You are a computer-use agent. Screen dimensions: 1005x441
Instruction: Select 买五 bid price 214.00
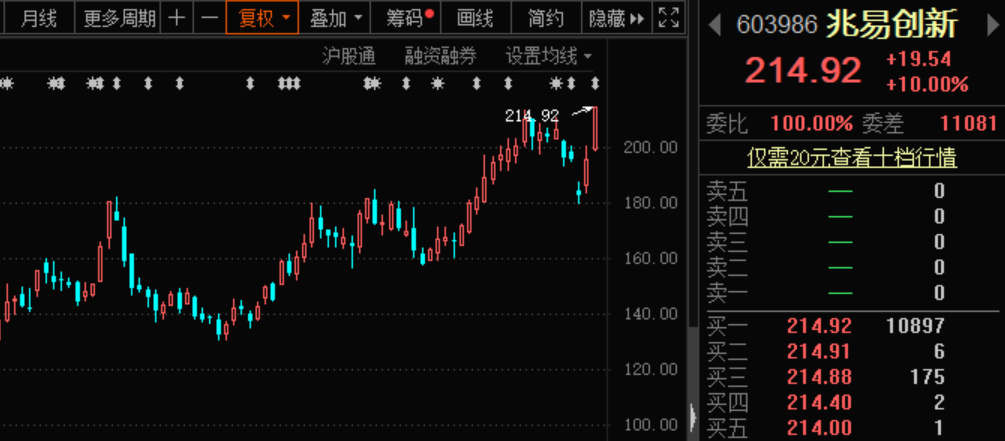(819, 428)
